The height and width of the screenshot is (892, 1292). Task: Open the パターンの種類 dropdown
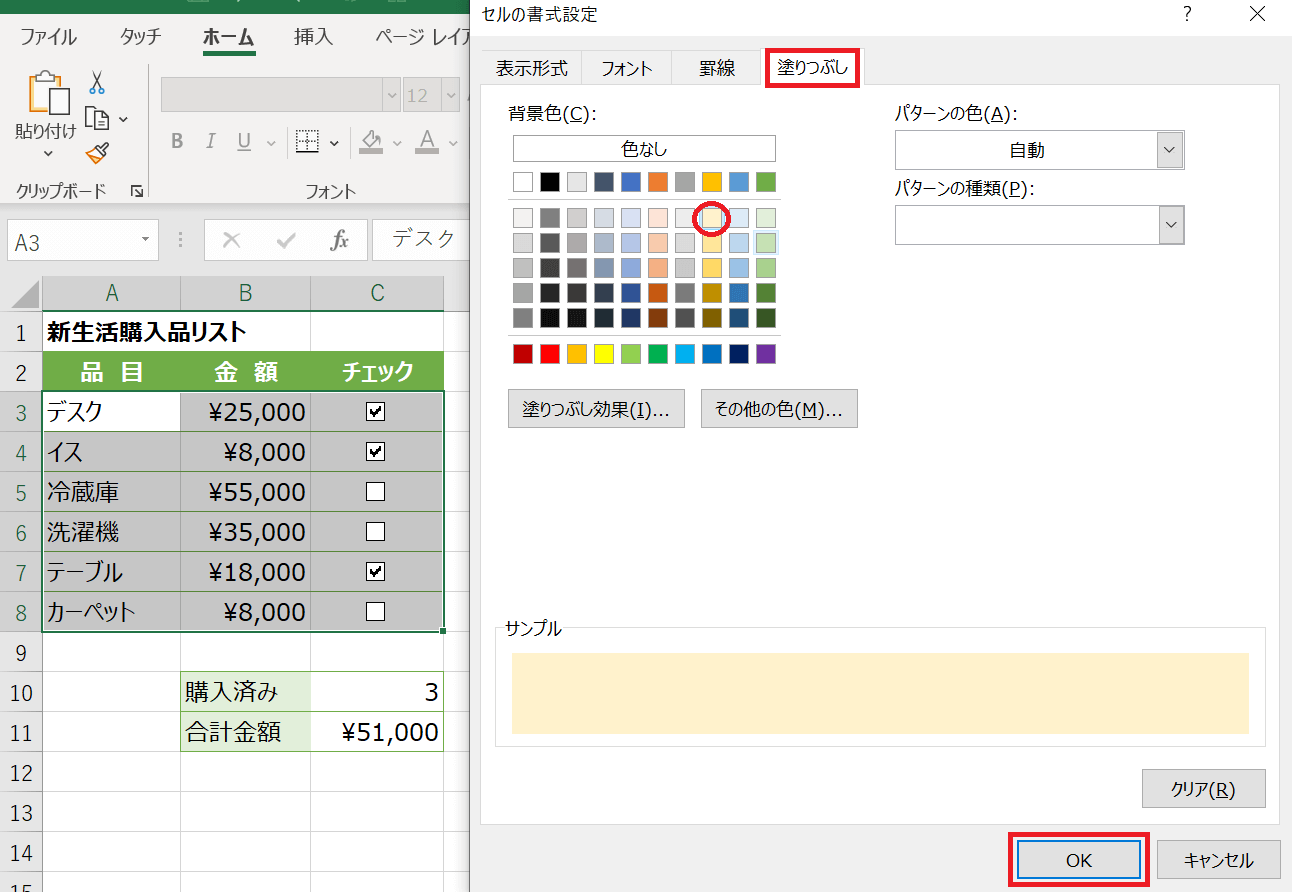click(x=1170, y=225)
